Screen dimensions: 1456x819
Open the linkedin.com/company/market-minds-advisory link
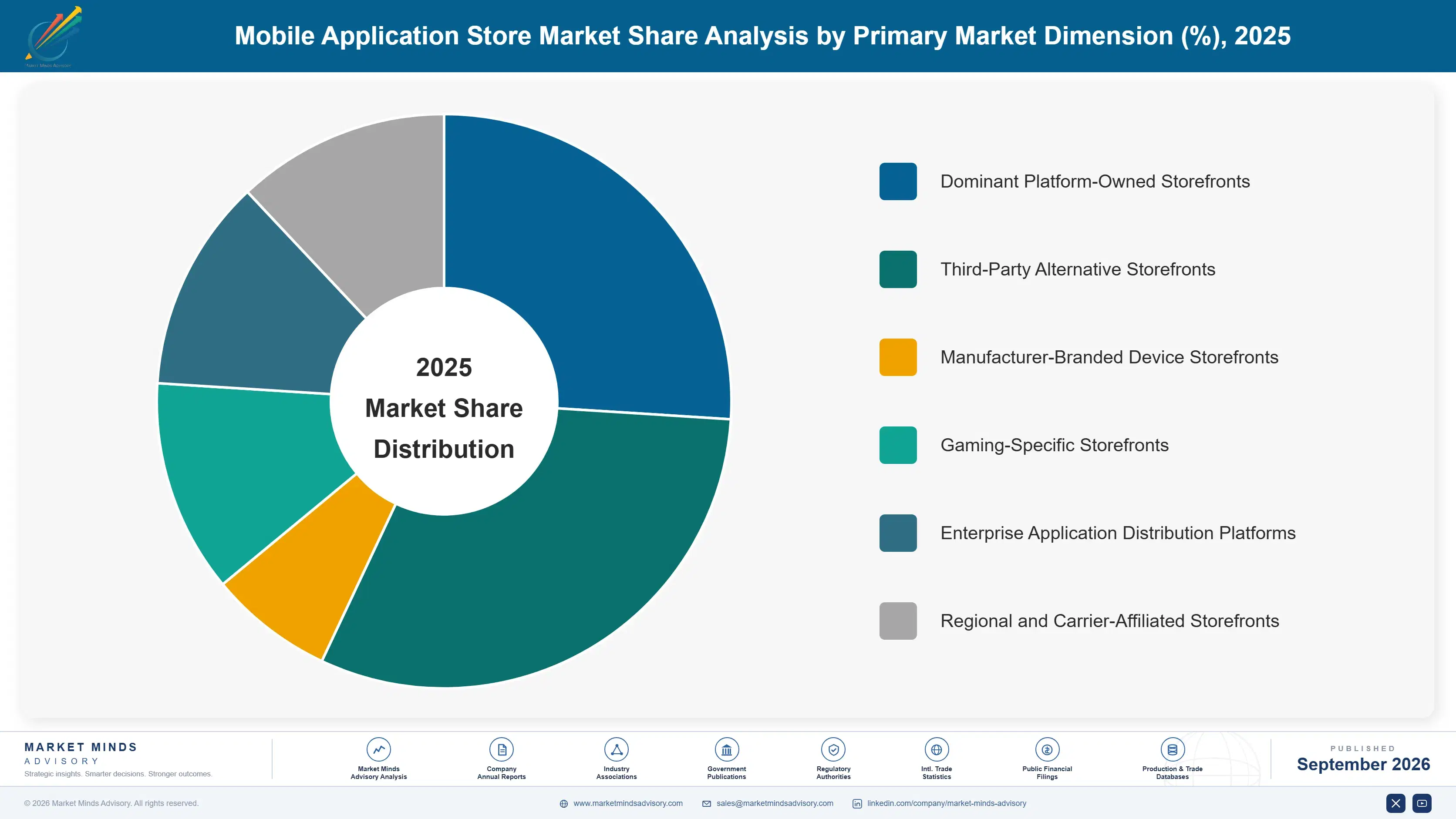(x=947, y=803)
